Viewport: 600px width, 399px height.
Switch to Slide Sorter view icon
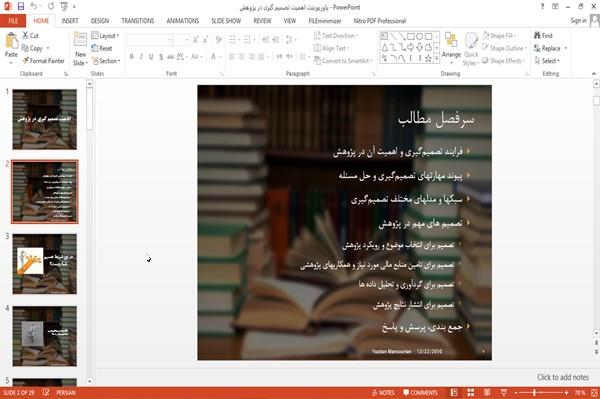(x=471, y=393)
